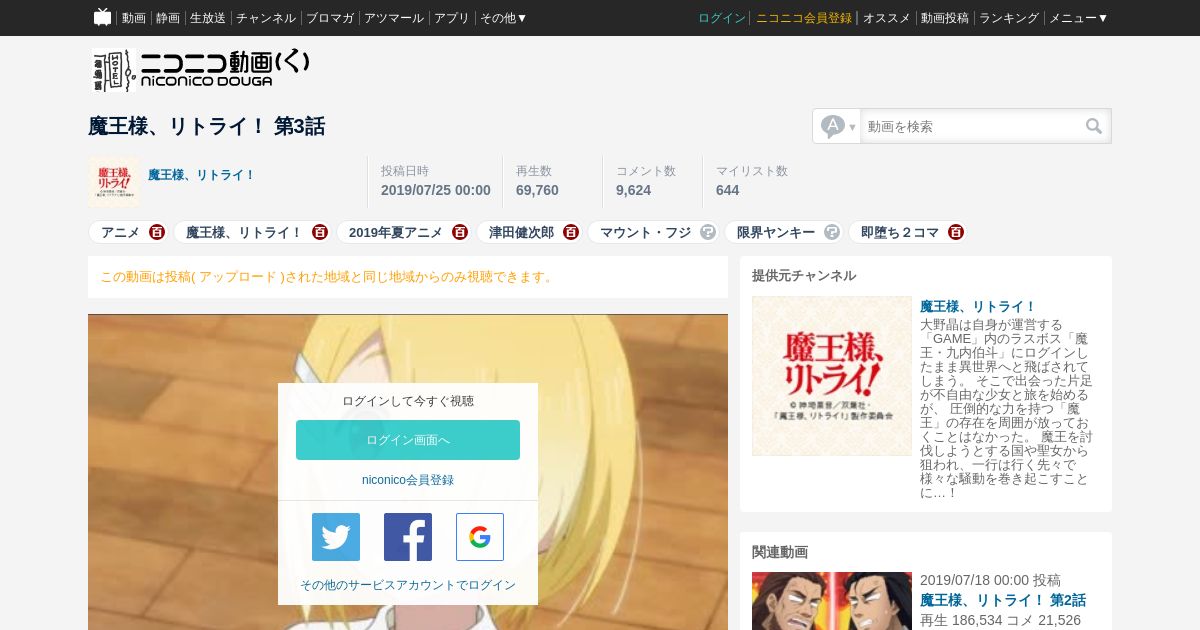Click the niconico TV icon in top bar
The image size is (1200, 630).
(x=102, y=17)
